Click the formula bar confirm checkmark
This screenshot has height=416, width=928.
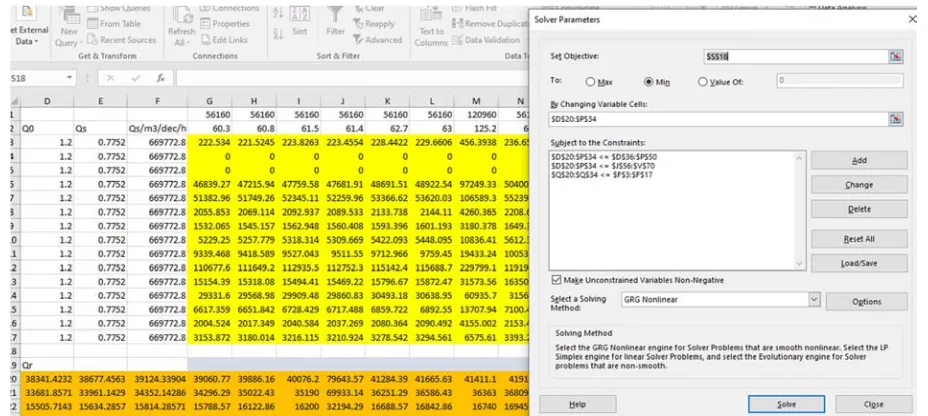click(x=135, y=78)
